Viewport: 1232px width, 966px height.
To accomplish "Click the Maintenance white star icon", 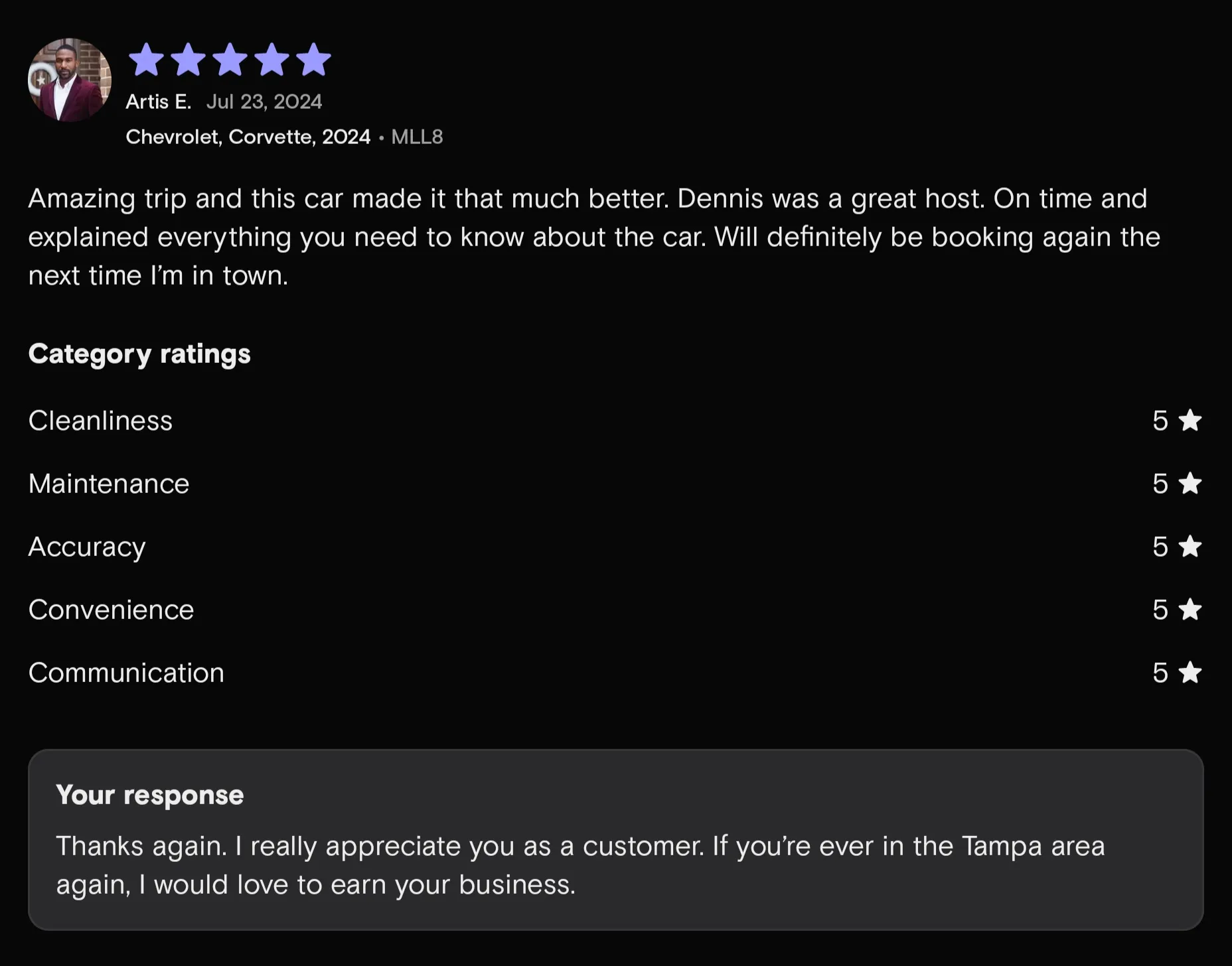I will (1190, 484).
